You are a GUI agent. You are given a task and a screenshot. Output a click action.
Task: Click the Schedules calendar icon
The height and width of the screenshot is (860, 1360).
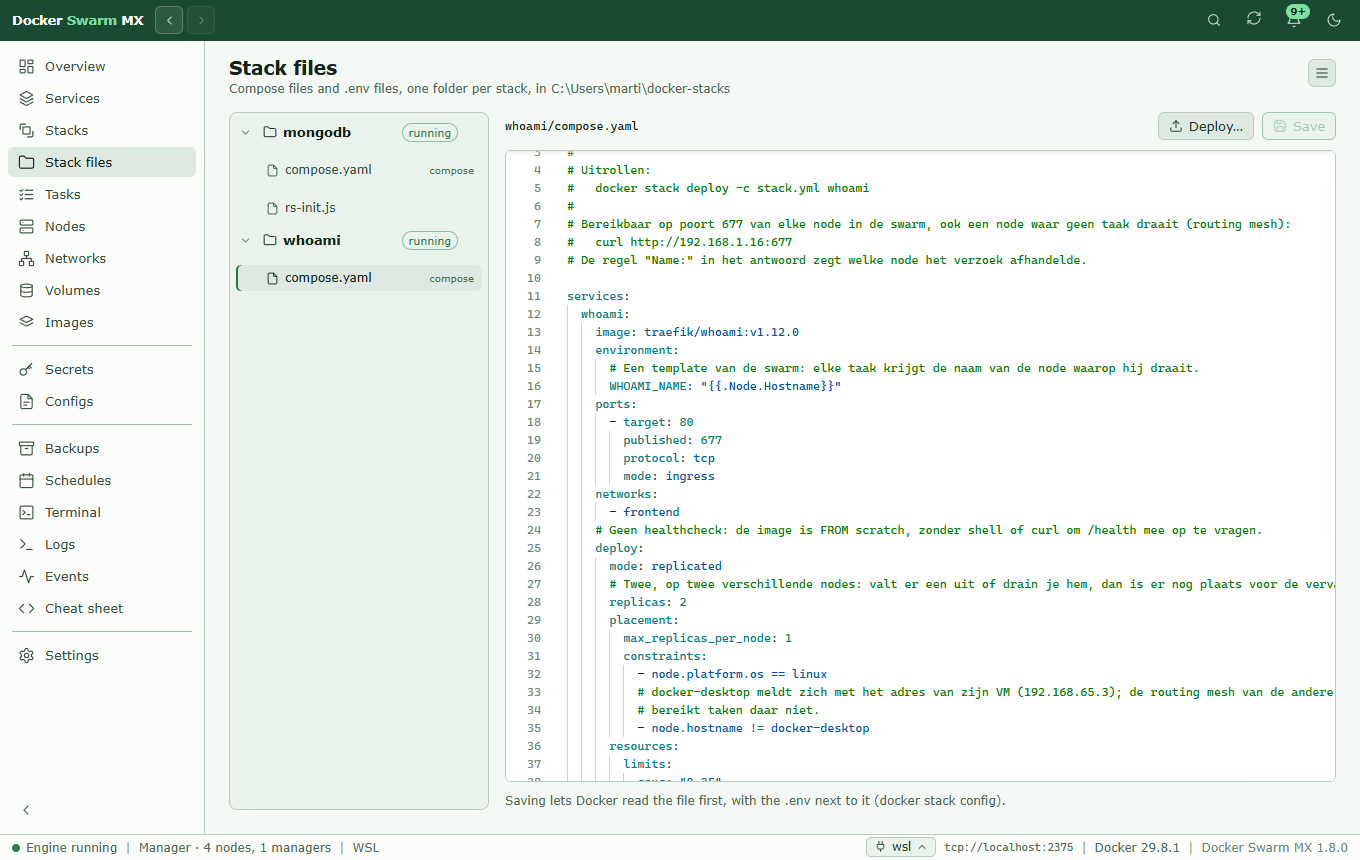pyautogui.click(x=27, y=480)
